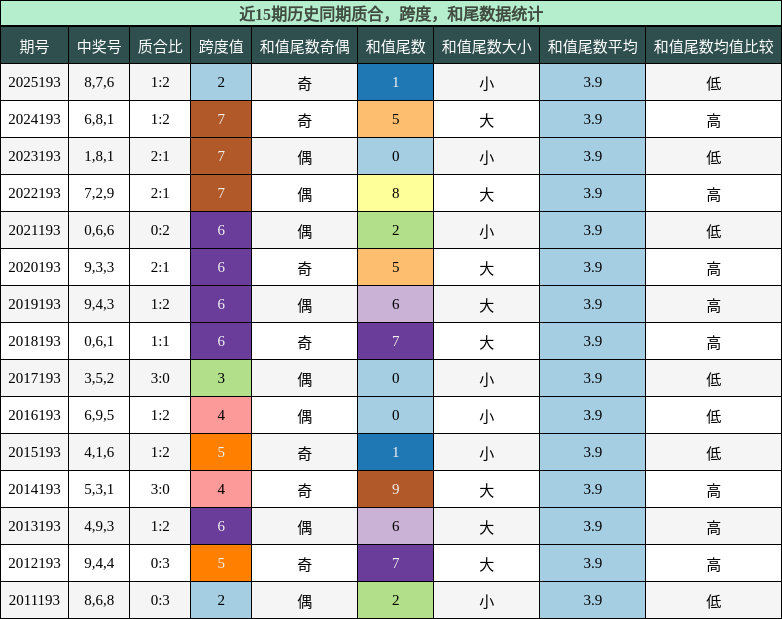The width and height of the screenshot is (782, 619).
Task: Select the 中奖号 column header
Action: tap(99, 46)
